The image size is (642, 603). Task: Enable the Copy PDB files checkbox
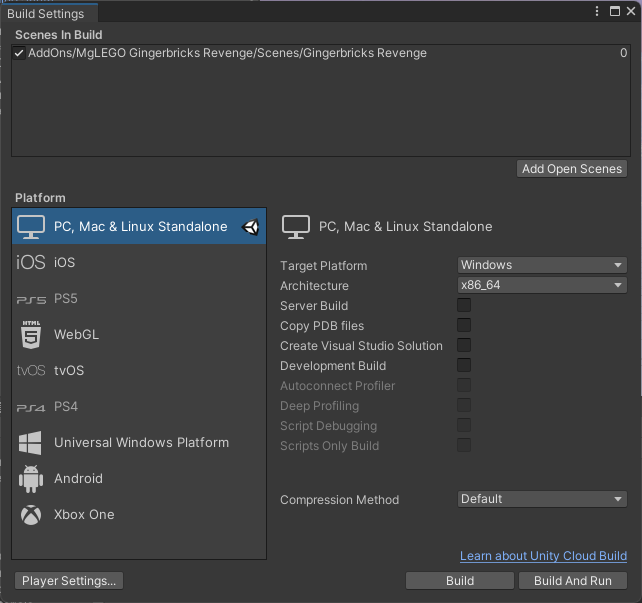[x=464, y=325]
